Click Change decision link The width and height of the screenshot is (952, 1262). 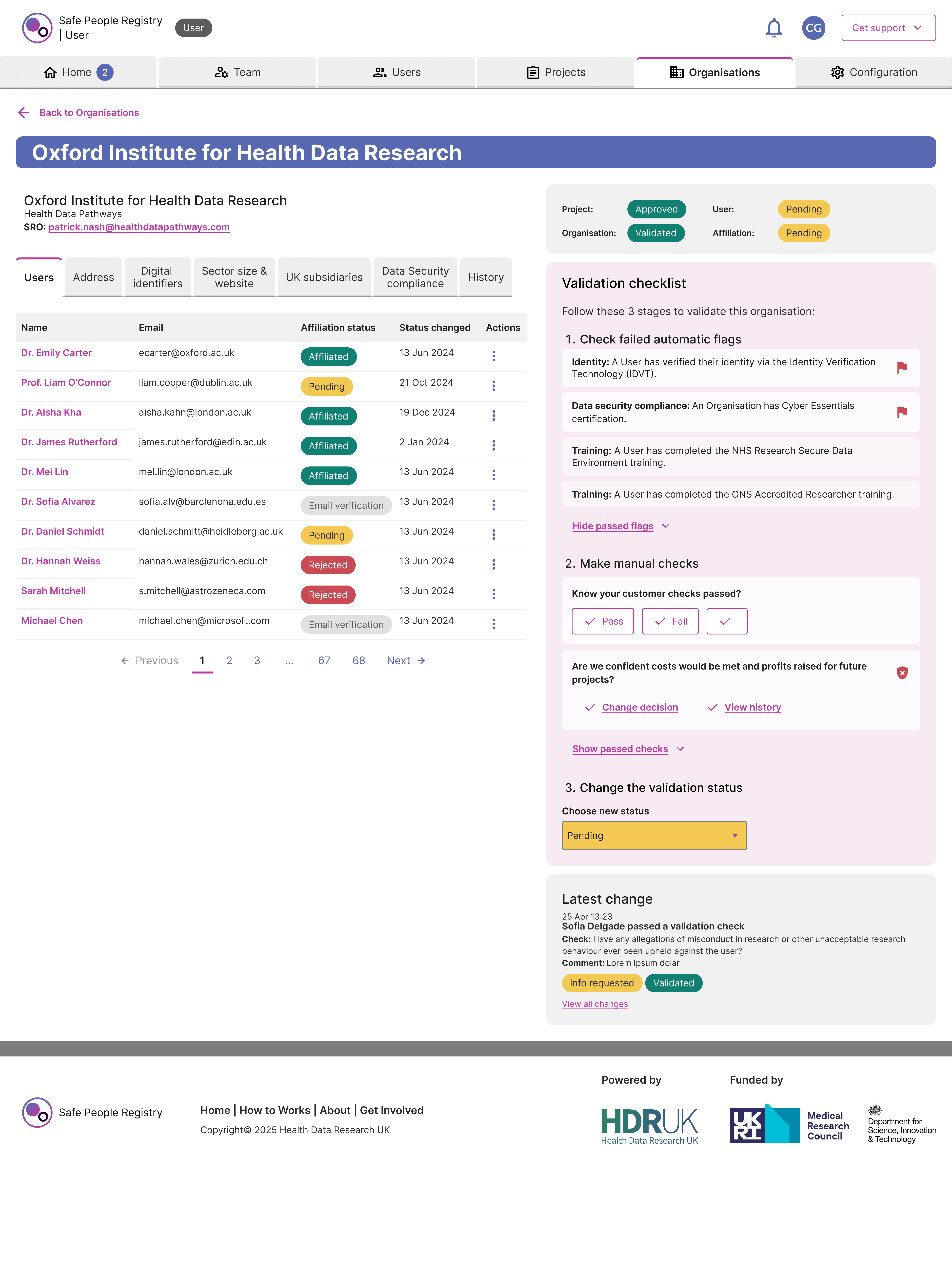pos(640,707)
